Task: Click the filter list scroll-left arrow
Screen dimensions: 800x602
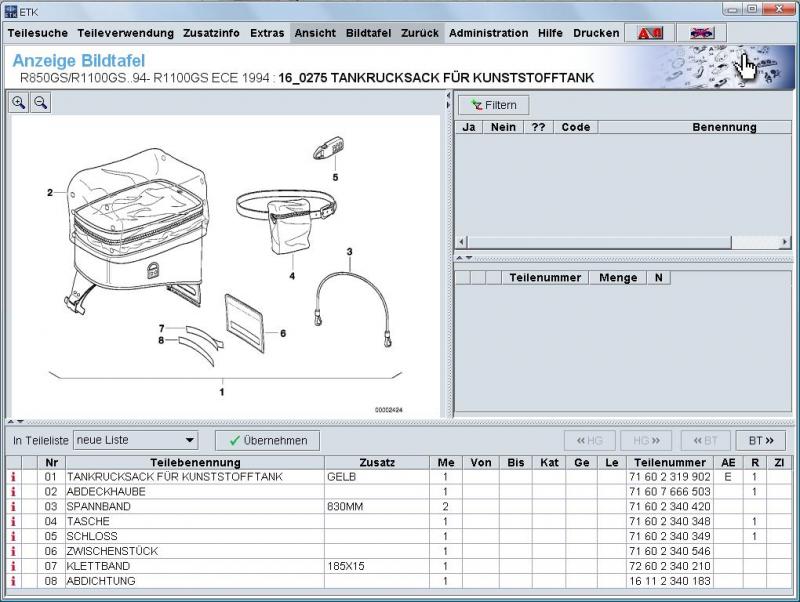Action: click(x=462, y=242)
